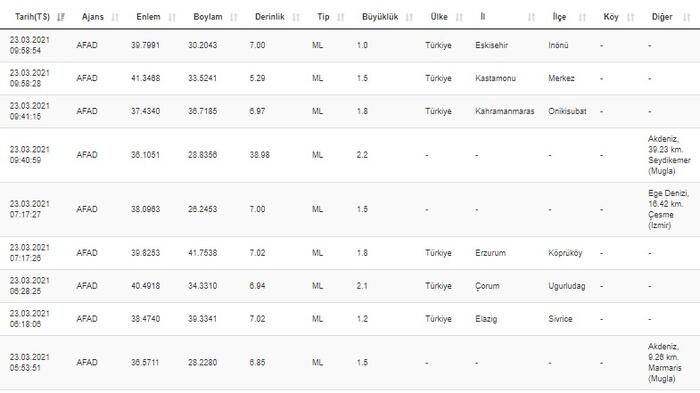Select the Büyüklük column header text
700x393 pixels.
click(x=380, y=17)
